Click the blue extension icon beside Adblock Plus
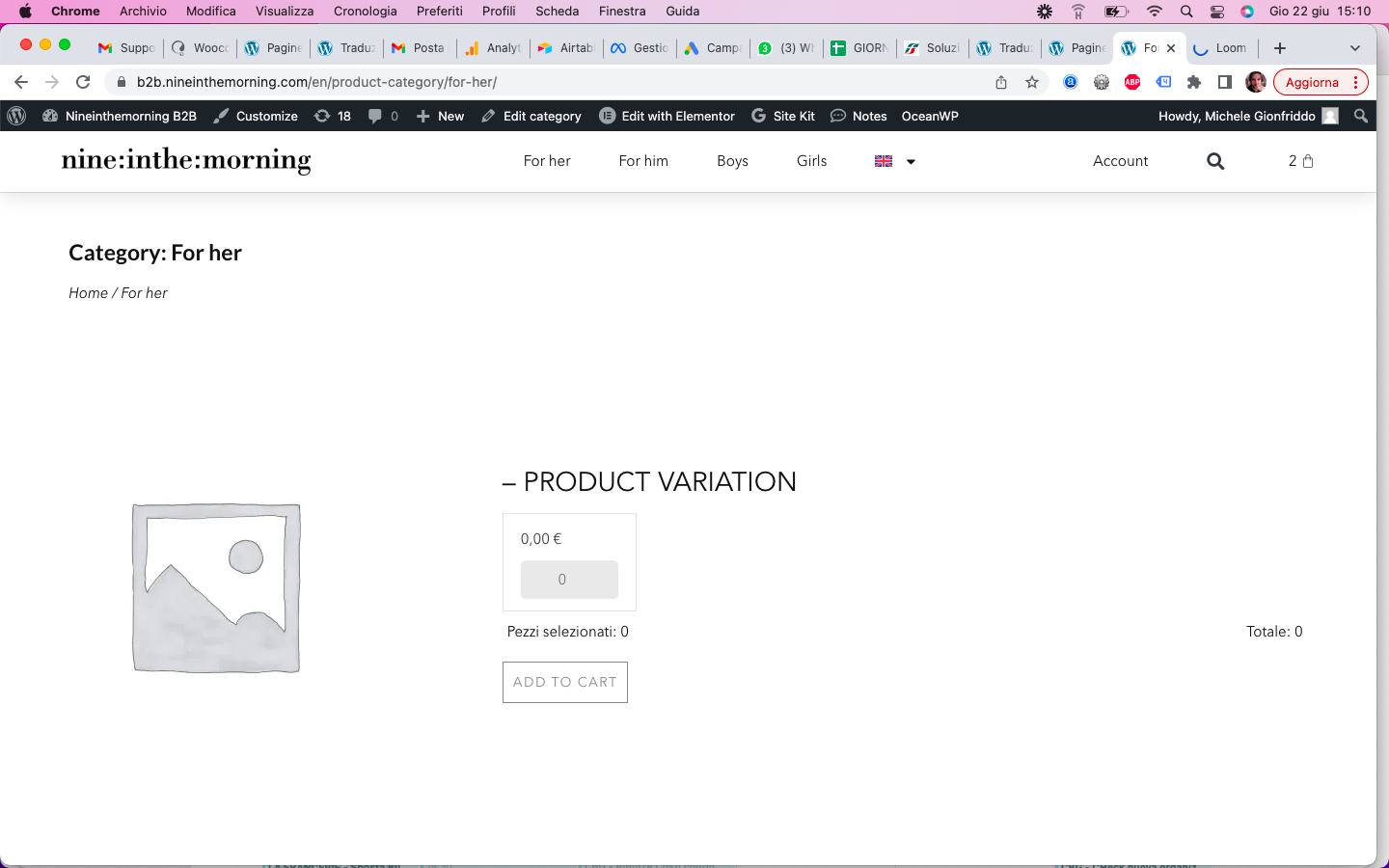1389x868 pixels. (x=1163, y=82)
